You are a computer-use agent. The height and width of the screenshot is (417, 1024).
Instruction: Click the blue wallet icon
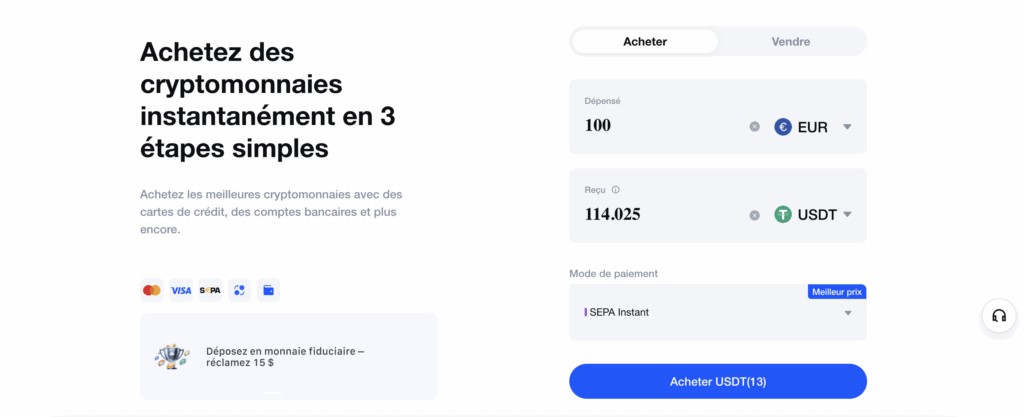[x=268, y=290]
